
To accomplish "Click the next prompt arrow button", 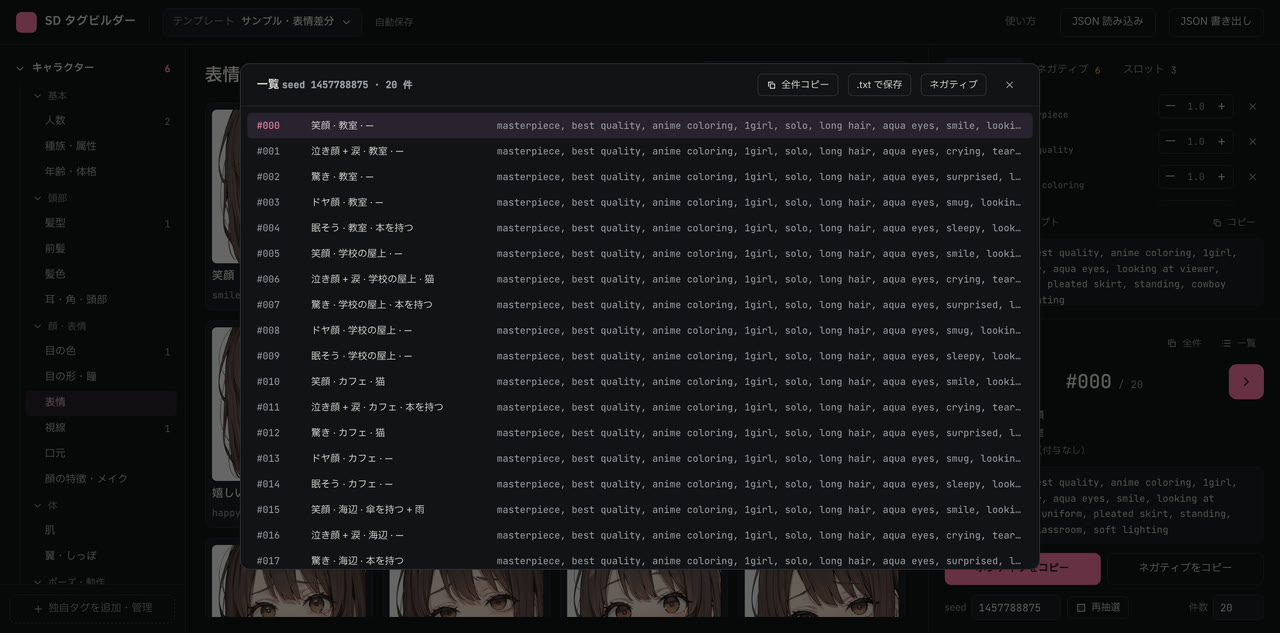I will (x=1246, y=382).
